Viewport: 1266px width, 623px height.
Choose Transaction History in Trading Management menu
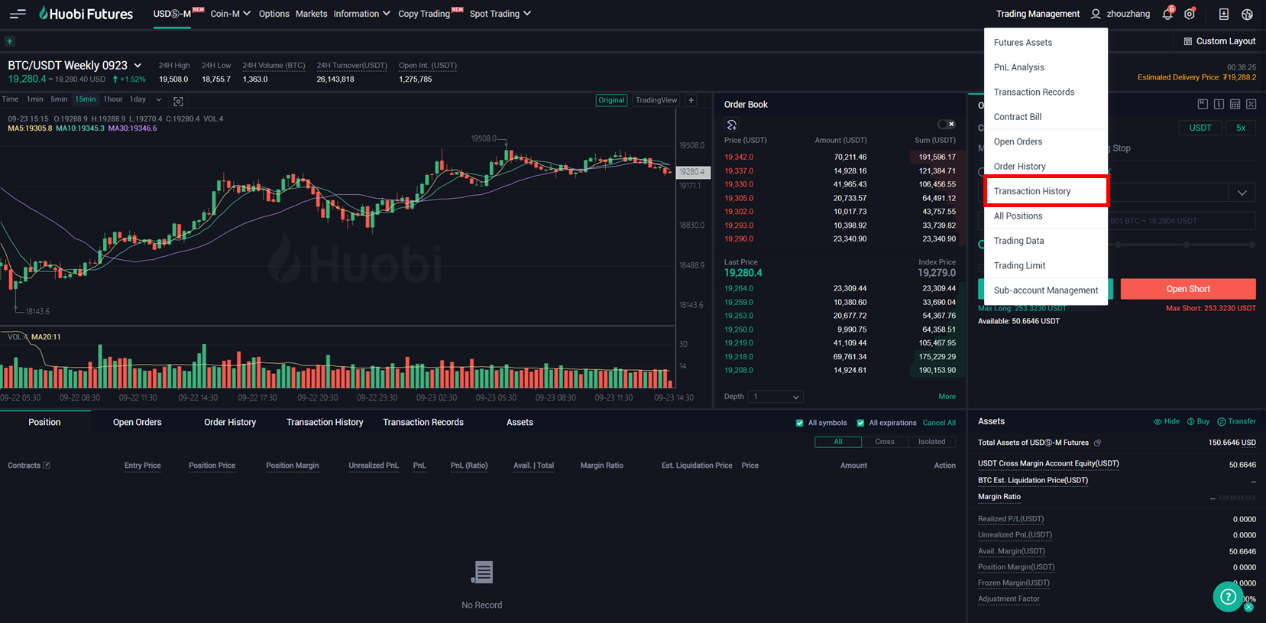[x=1046, y=191]
